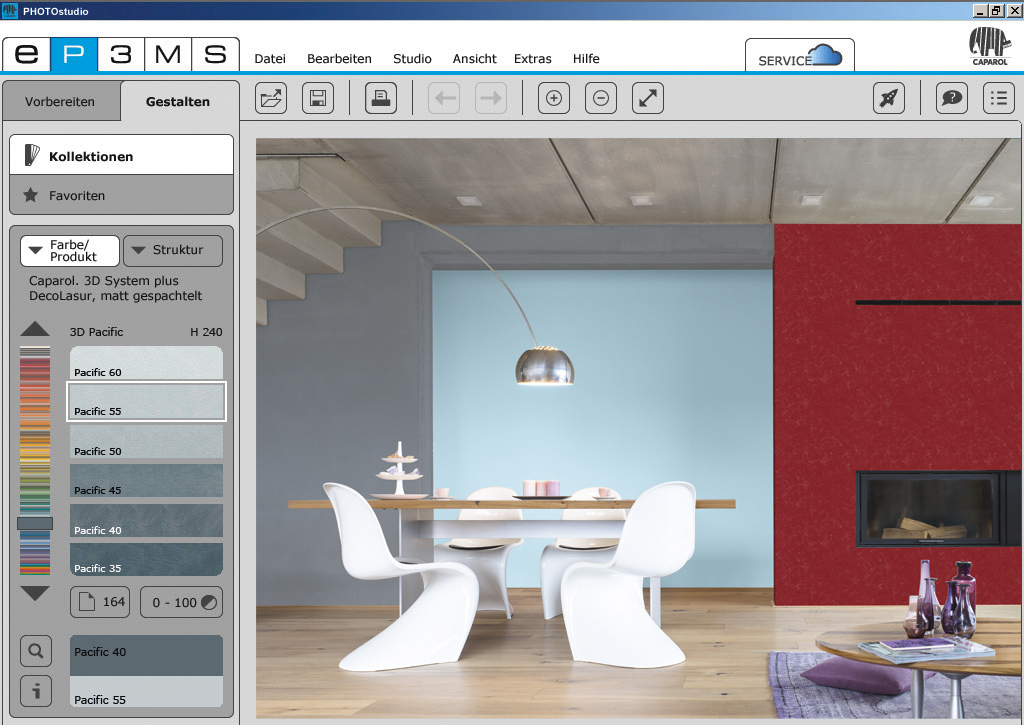This screenshot has width=1024, height=725.
Task: Open the Studio menu
Action: pyautogui.click(x=412, y=59)
